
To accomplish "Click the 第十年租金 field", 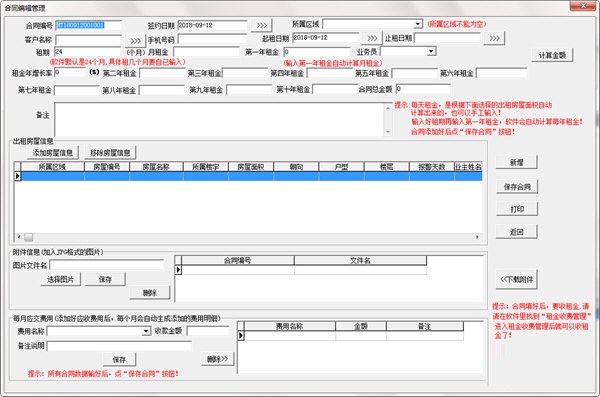I will point(335,89).
